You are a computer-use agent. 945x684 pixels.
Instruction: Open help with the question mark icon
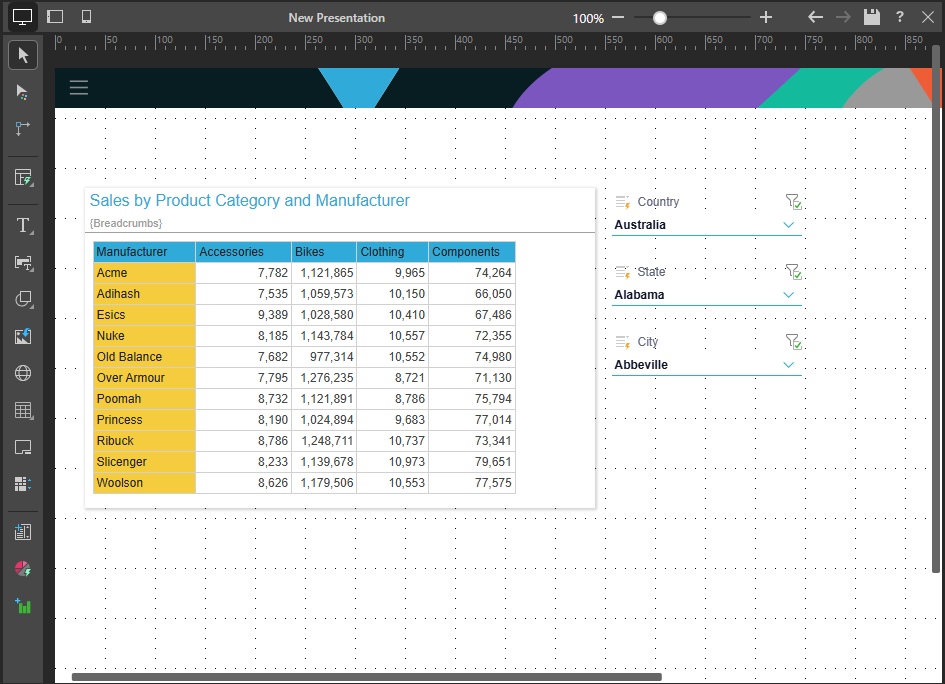tap(899, 17)
